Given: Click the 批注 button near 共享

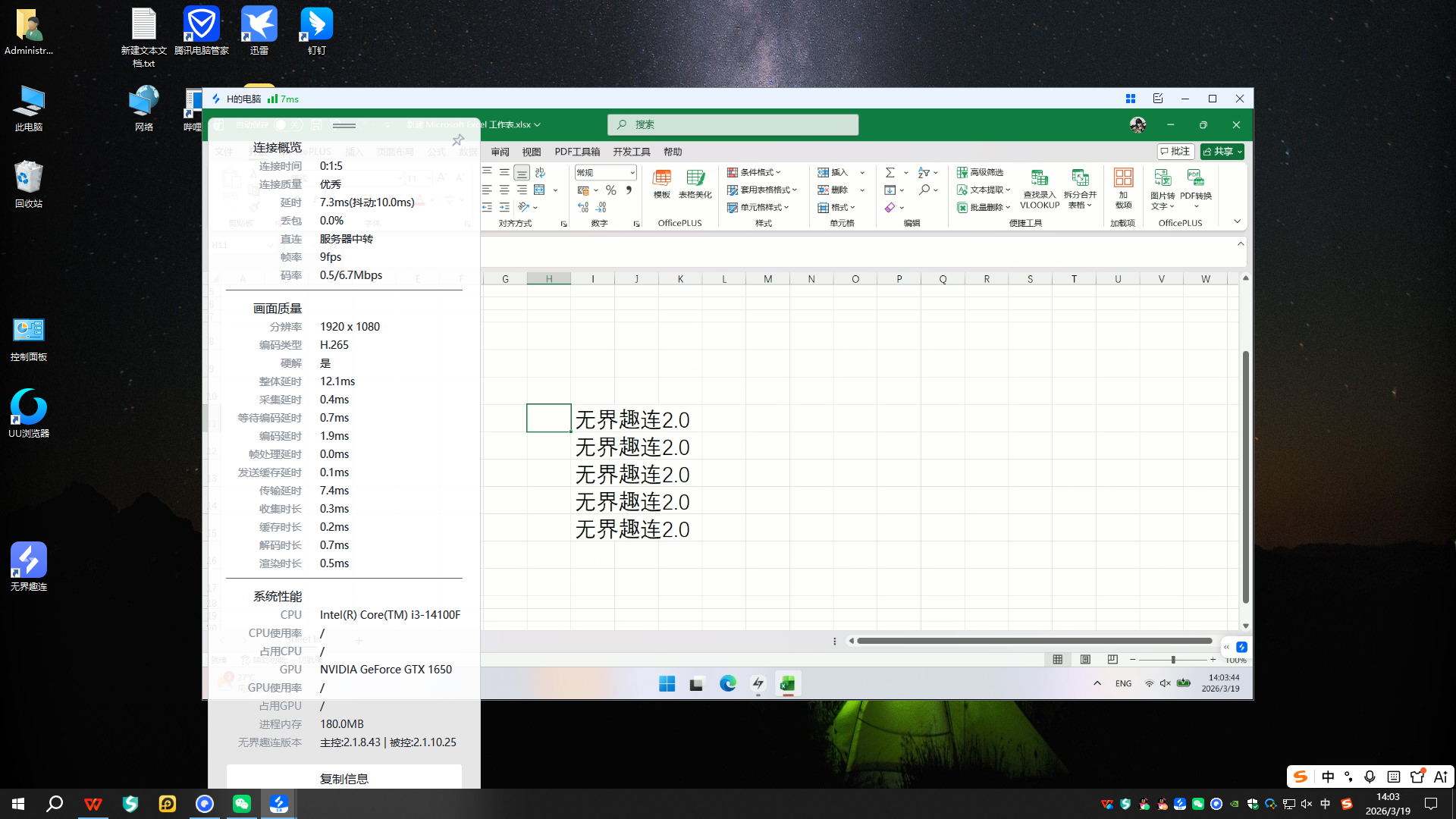Looking at the screenshot, I should coord(1175,152).
